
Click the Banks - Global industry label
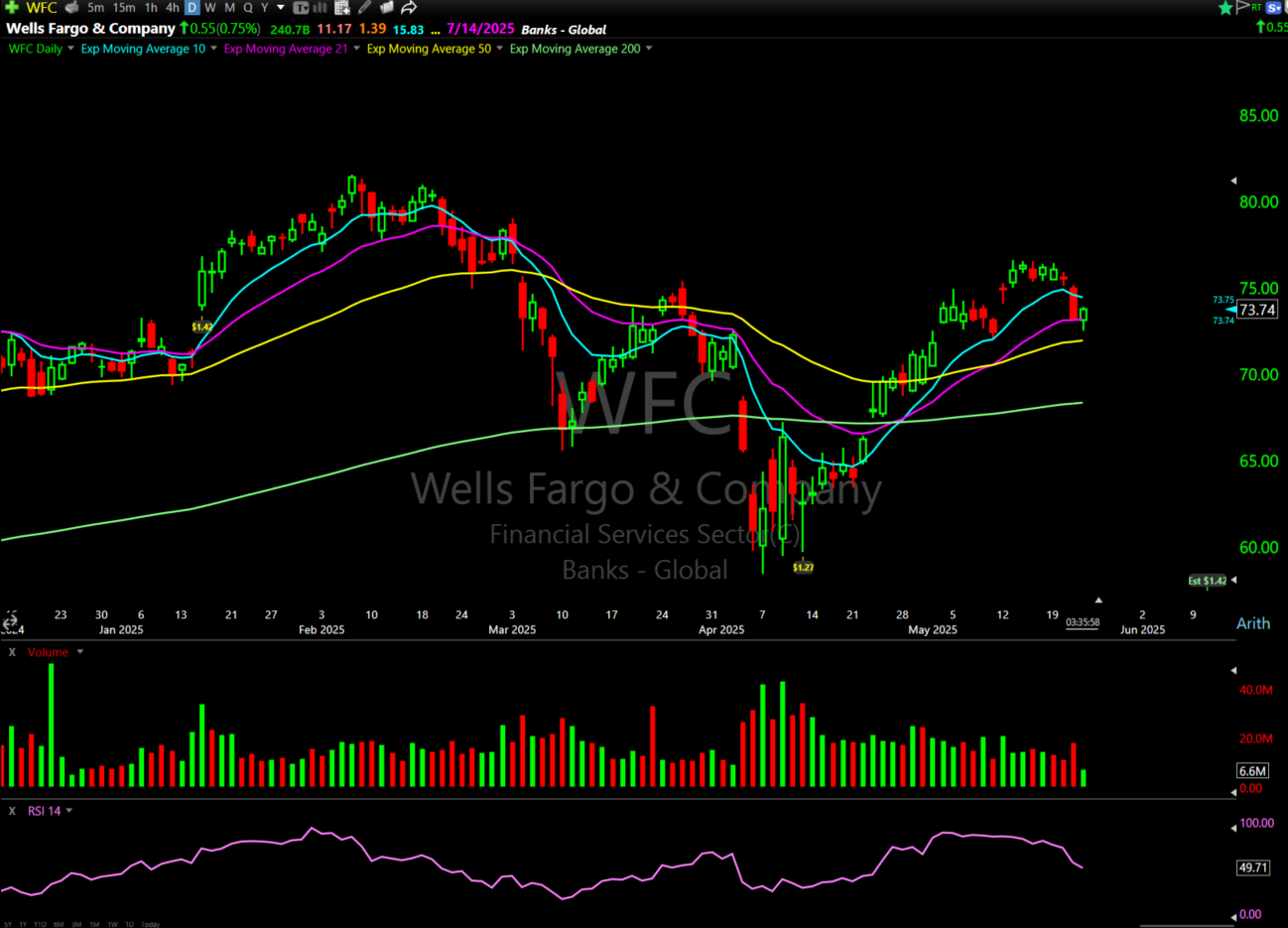point(564,30)
